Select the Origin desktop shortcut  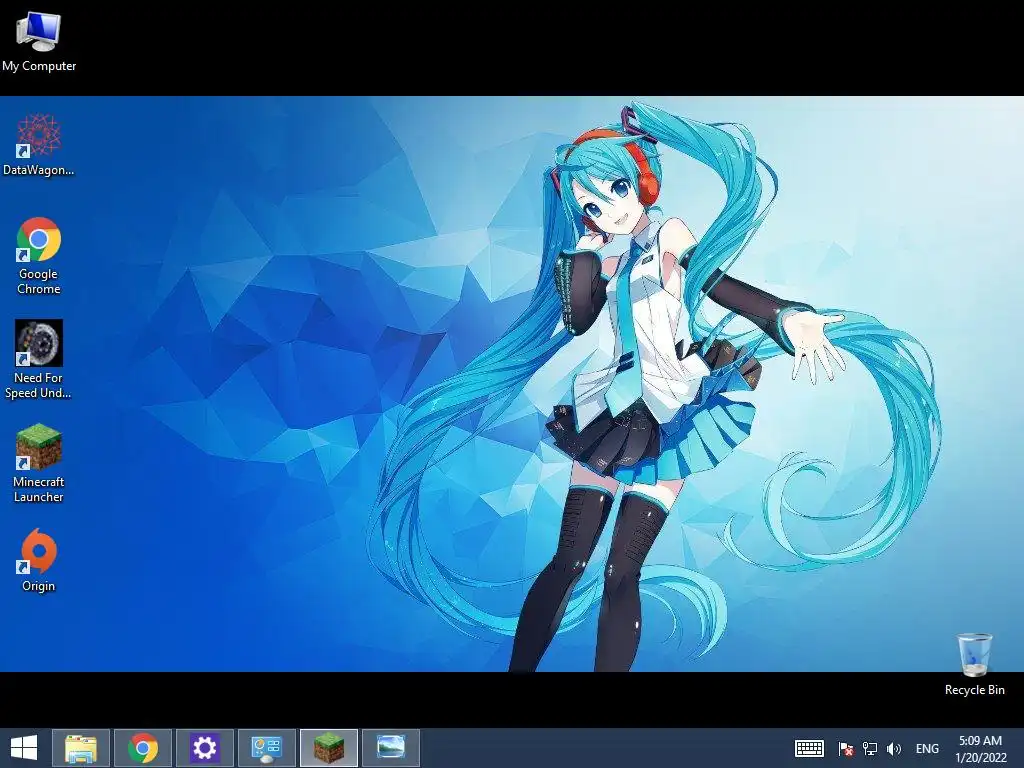(x=39, y=560)
